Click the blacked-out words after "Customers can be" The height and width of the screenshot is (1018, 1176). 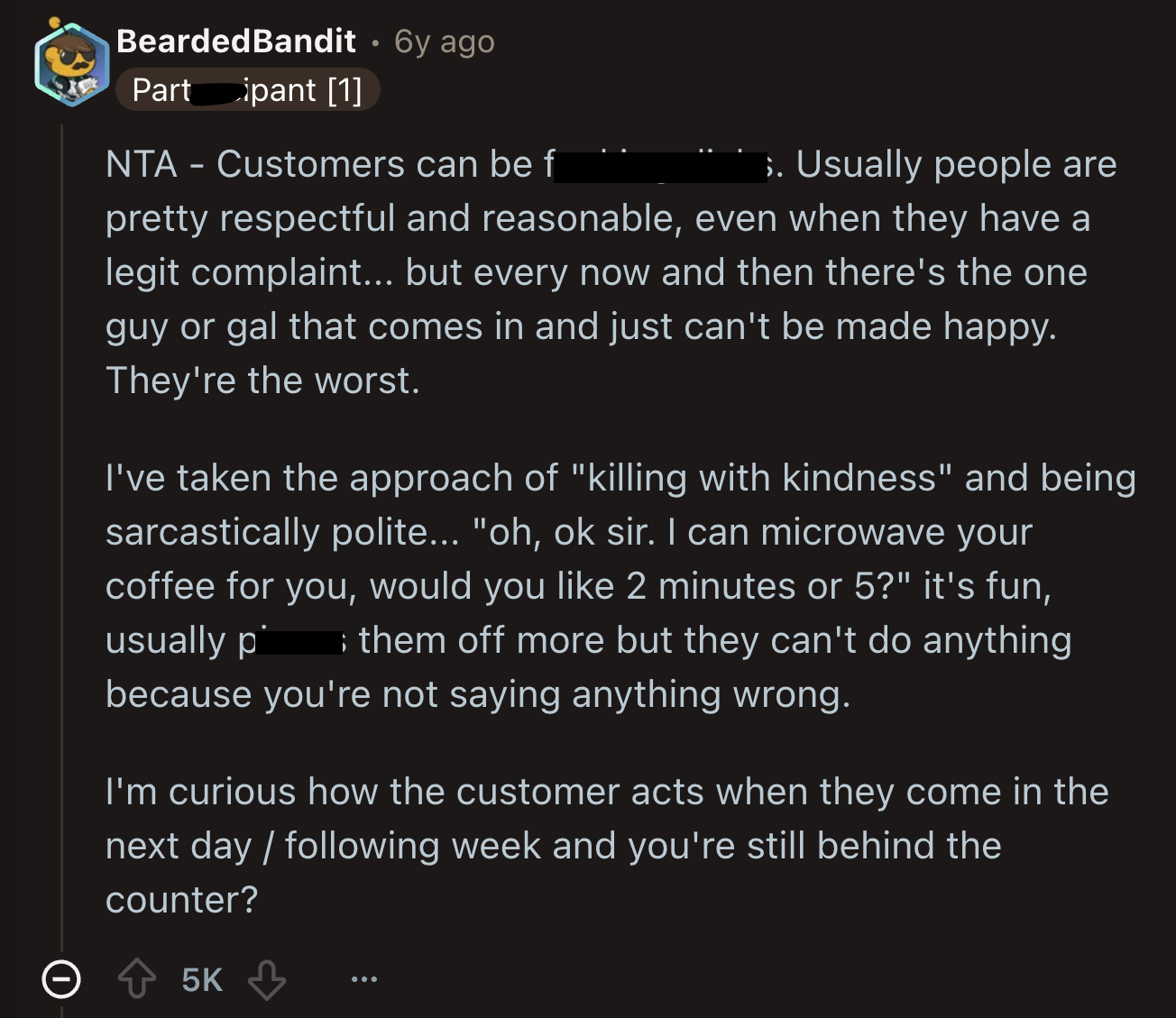[660, 168]
